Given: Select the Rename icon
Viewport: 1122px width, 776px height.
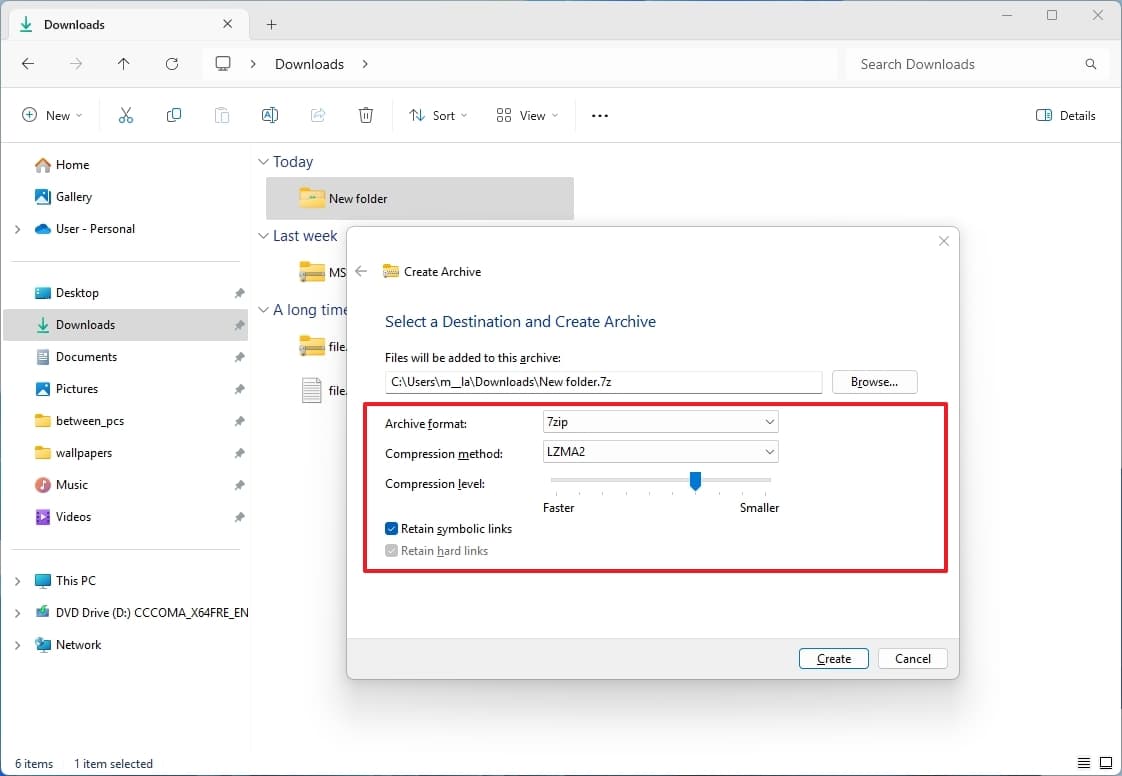Looking at the screenshot, I should 269,115.
